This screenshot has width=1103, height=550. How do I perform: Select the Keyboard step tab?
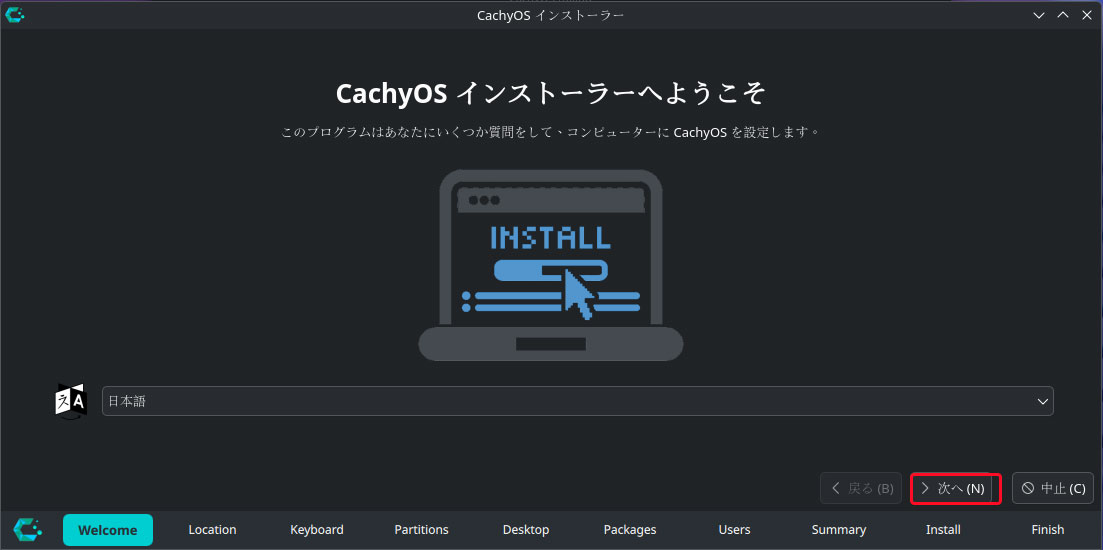[x=317, y=530]
